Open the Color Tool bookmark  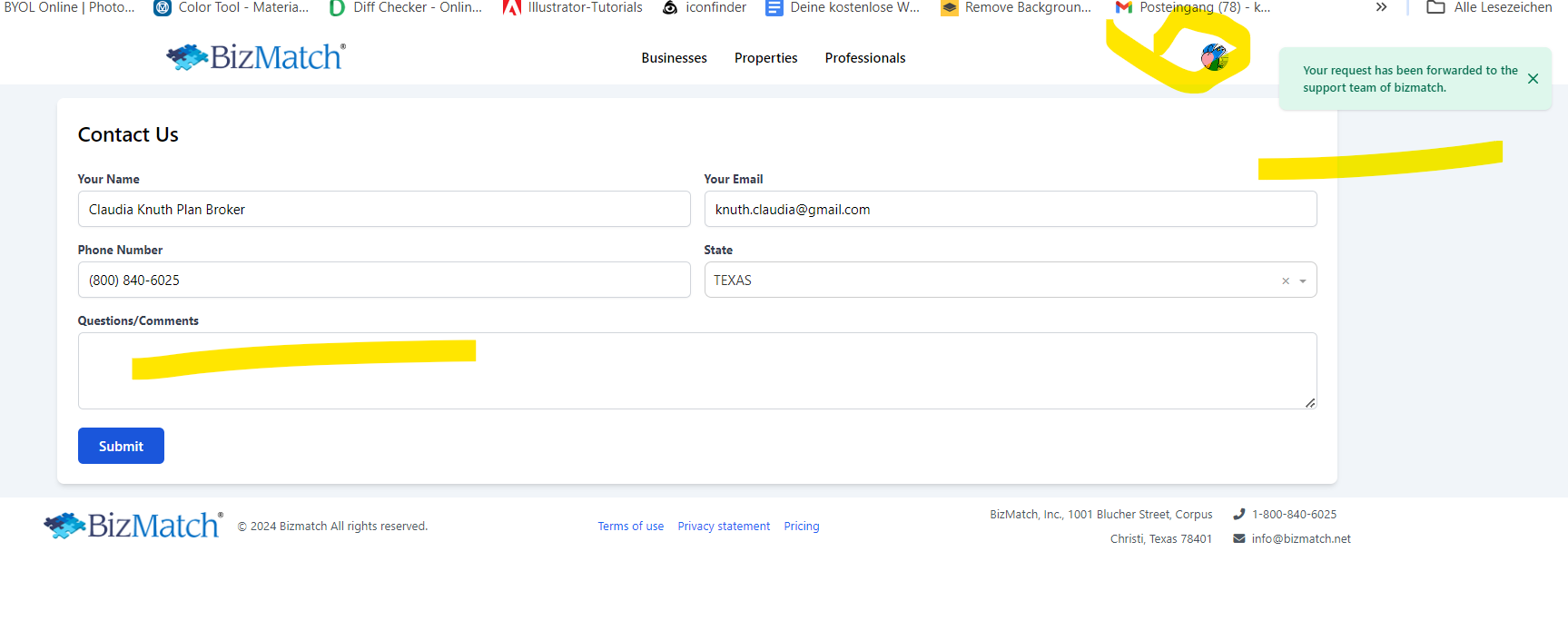pyautogui.click(x=232, y=7)
